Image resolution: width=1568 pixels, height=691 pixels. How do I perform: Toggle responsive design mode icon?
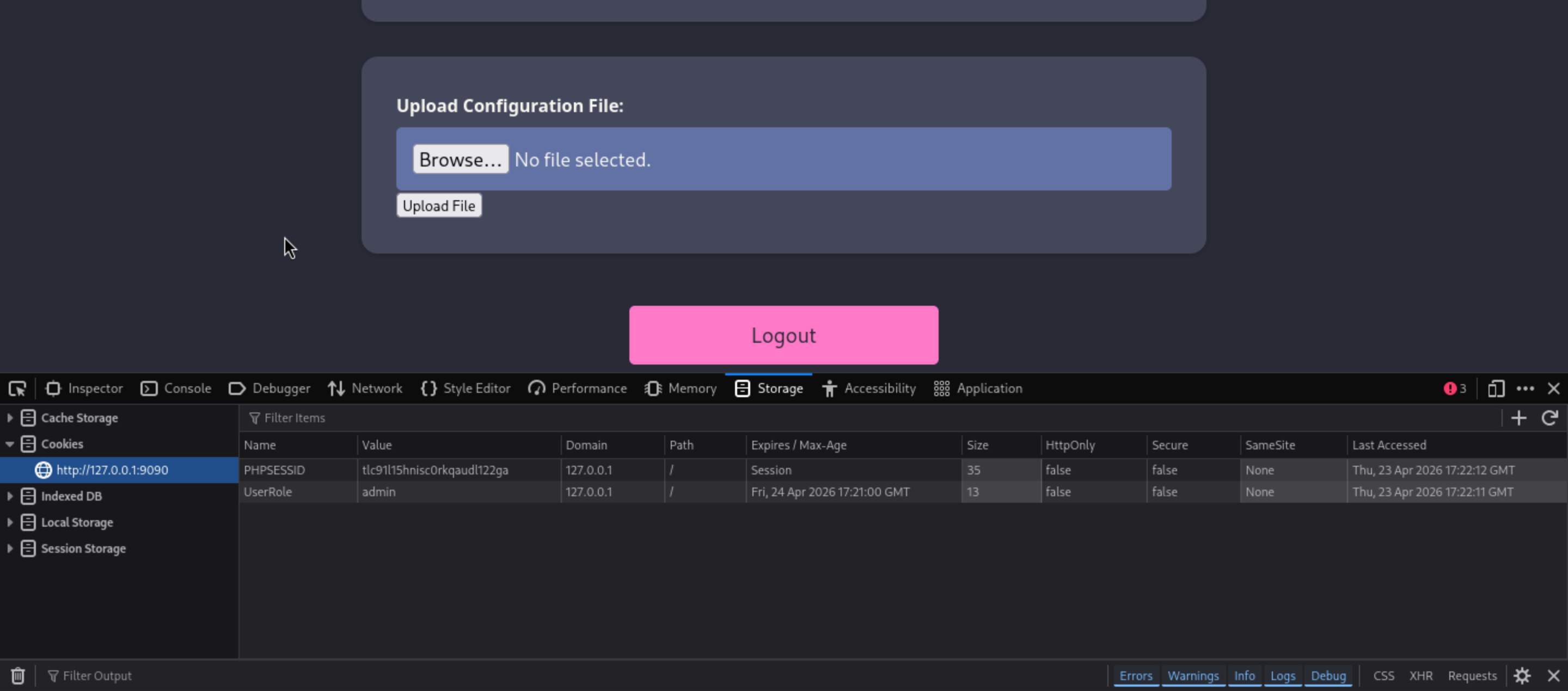click(1496, 388)
